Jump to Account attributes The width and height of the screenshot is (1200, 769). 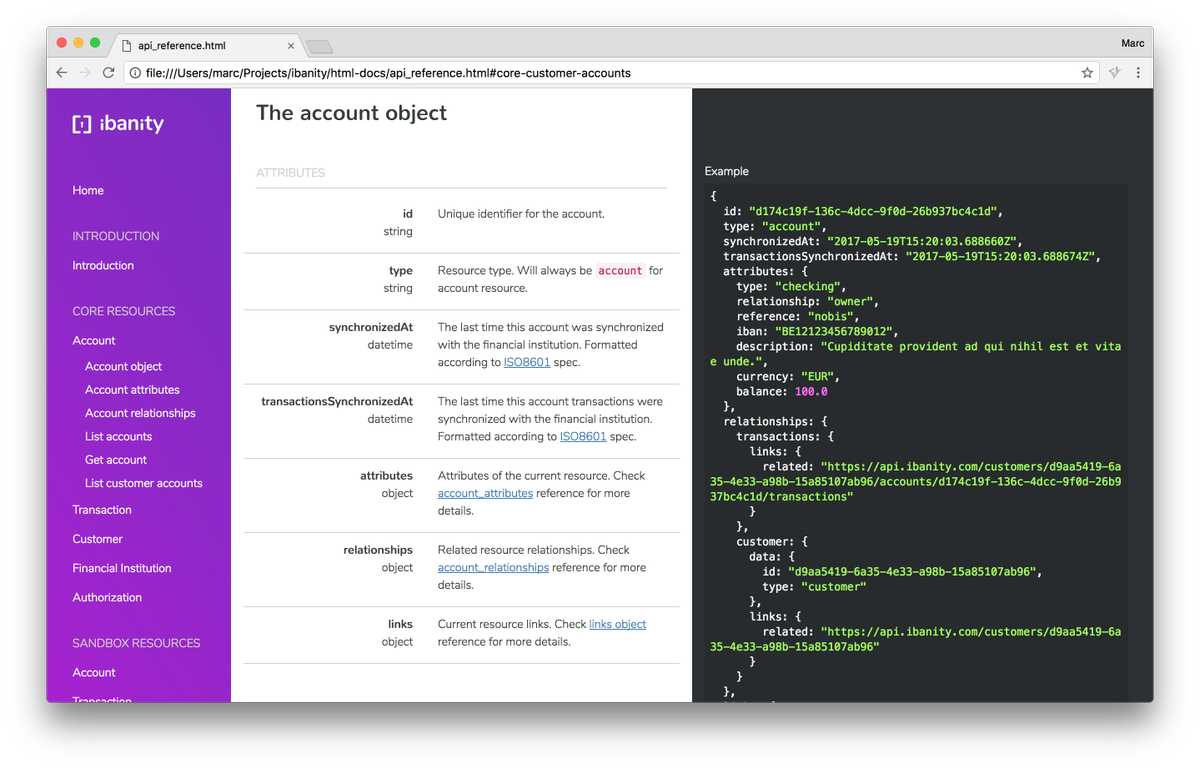tap(132, 389)
